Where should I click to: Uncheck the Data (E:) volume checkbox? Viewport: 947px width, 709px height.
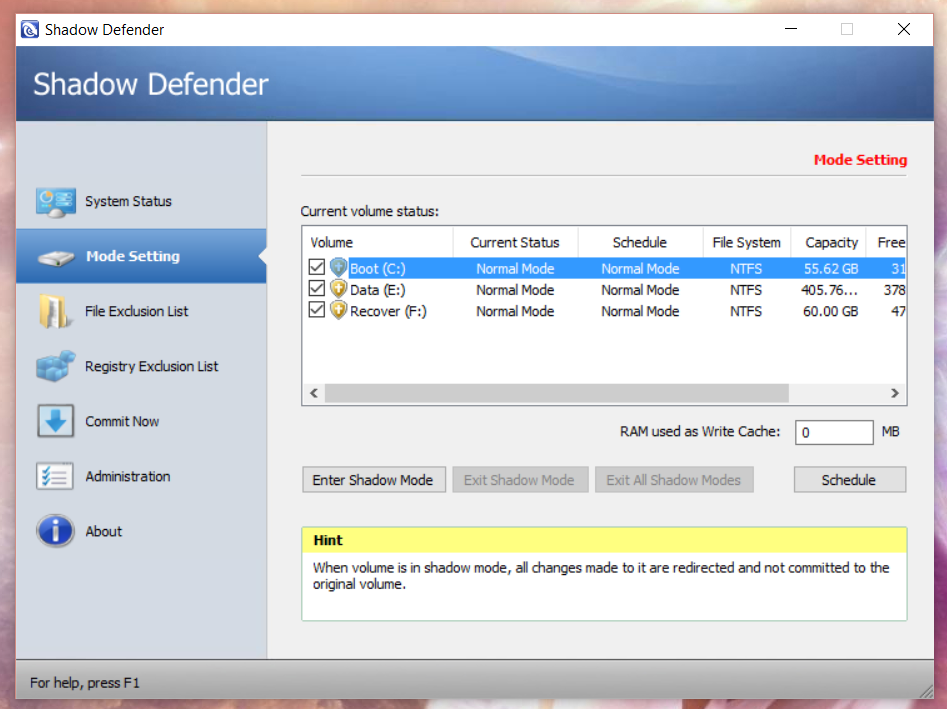(x=316, y=289)
